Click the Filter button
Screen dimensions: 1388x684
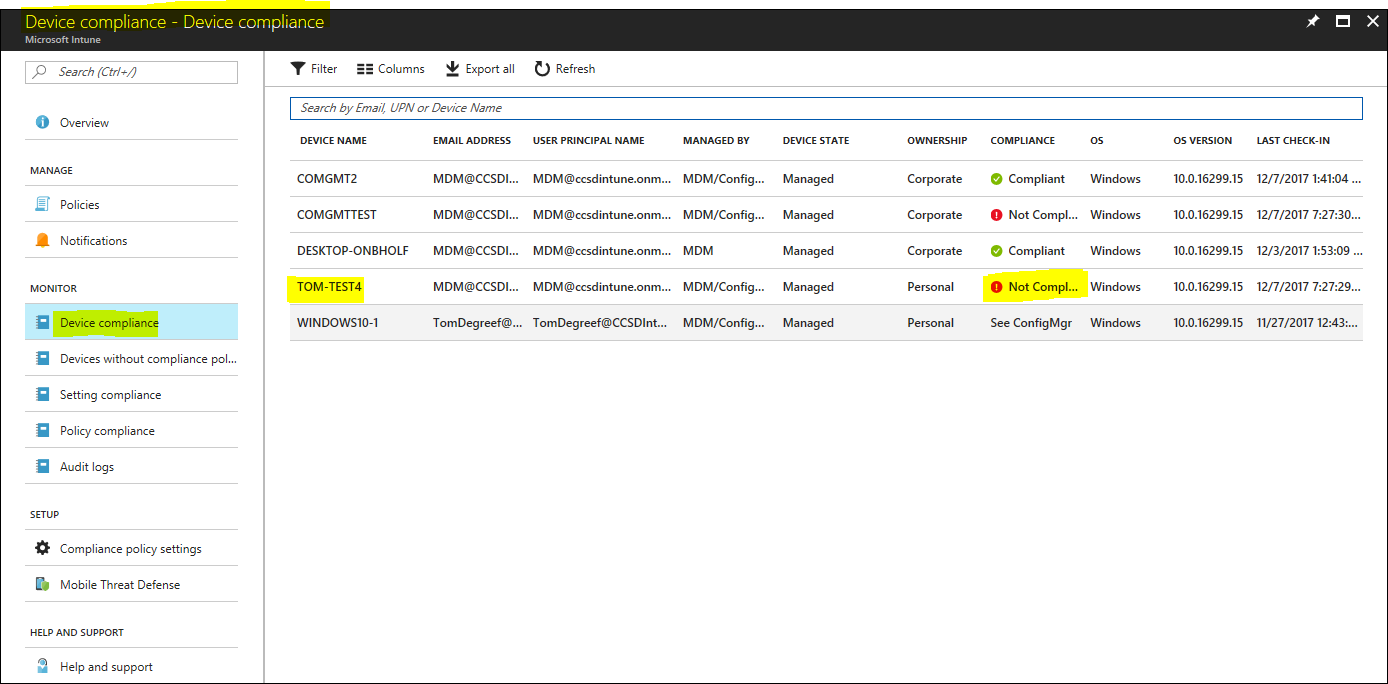[x=314, y=69]
